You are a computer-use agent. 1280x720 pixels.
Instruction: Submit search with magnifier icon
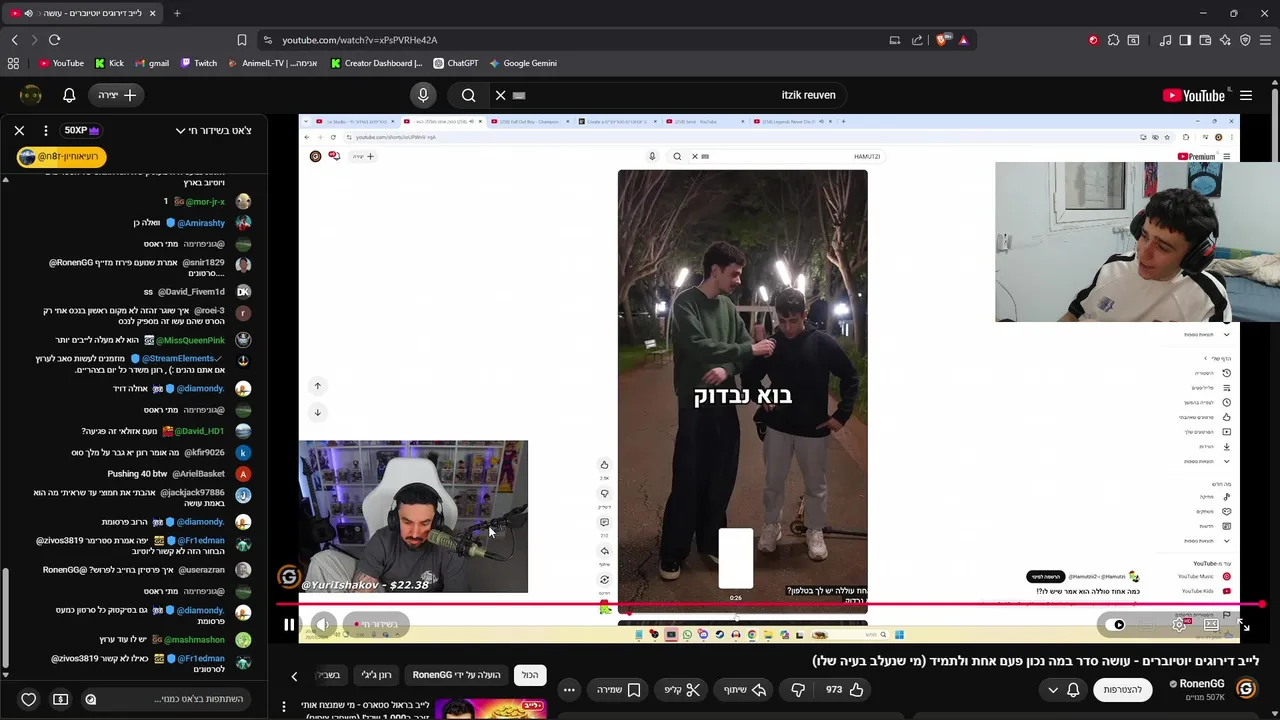tap(468, 95)
